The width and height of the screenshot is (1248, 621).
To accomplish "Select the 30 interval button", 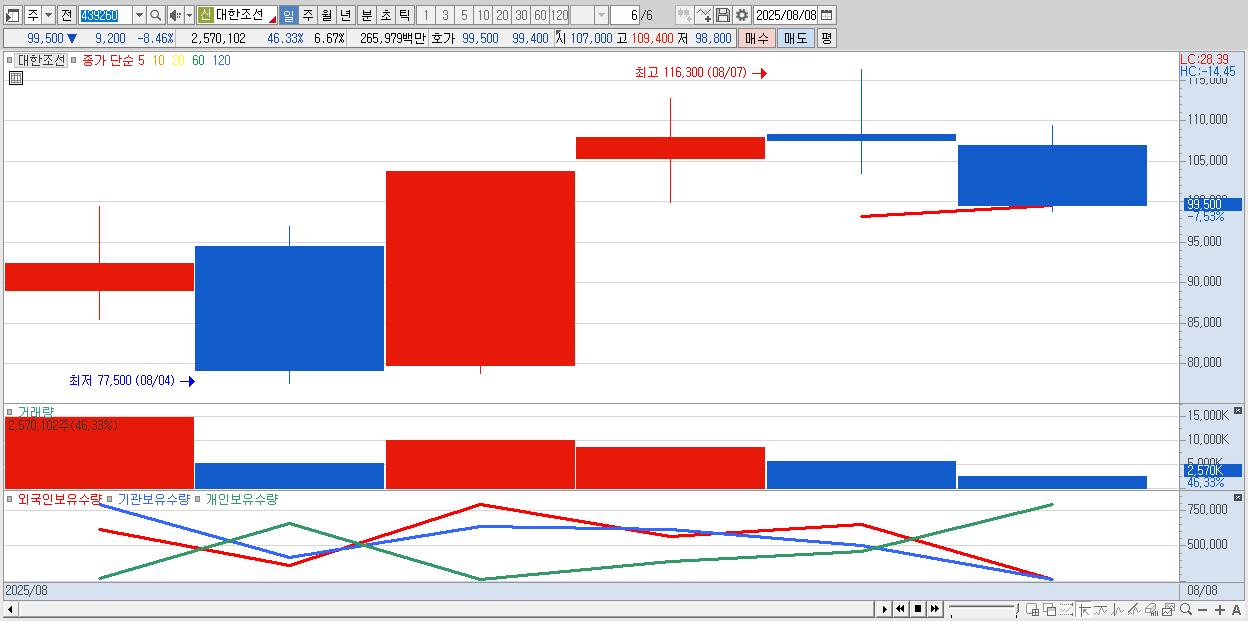I will [x=521, y=15].
